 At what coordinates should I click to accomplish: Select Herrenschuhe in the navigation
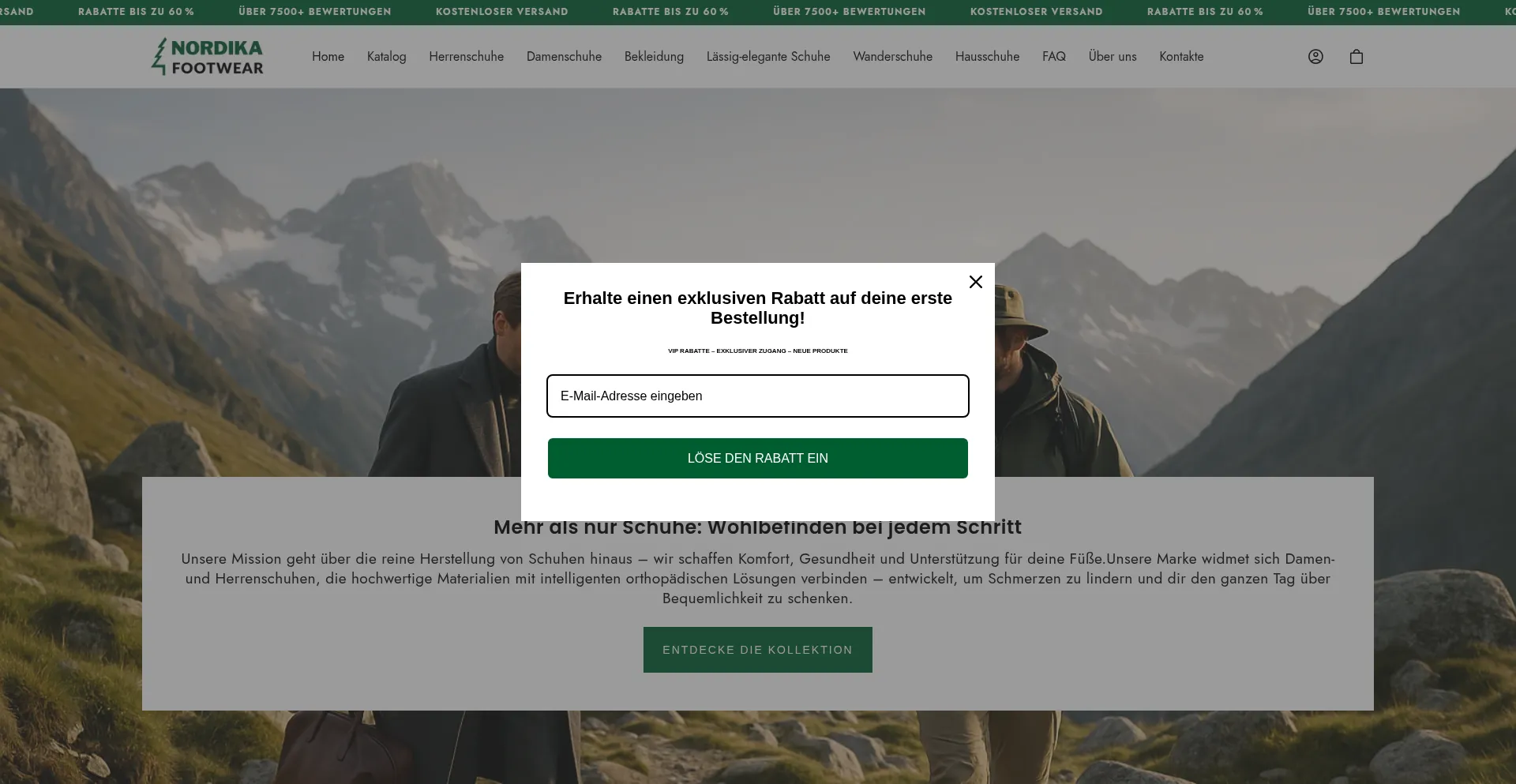pyautogui.click(x=466, y=57)
